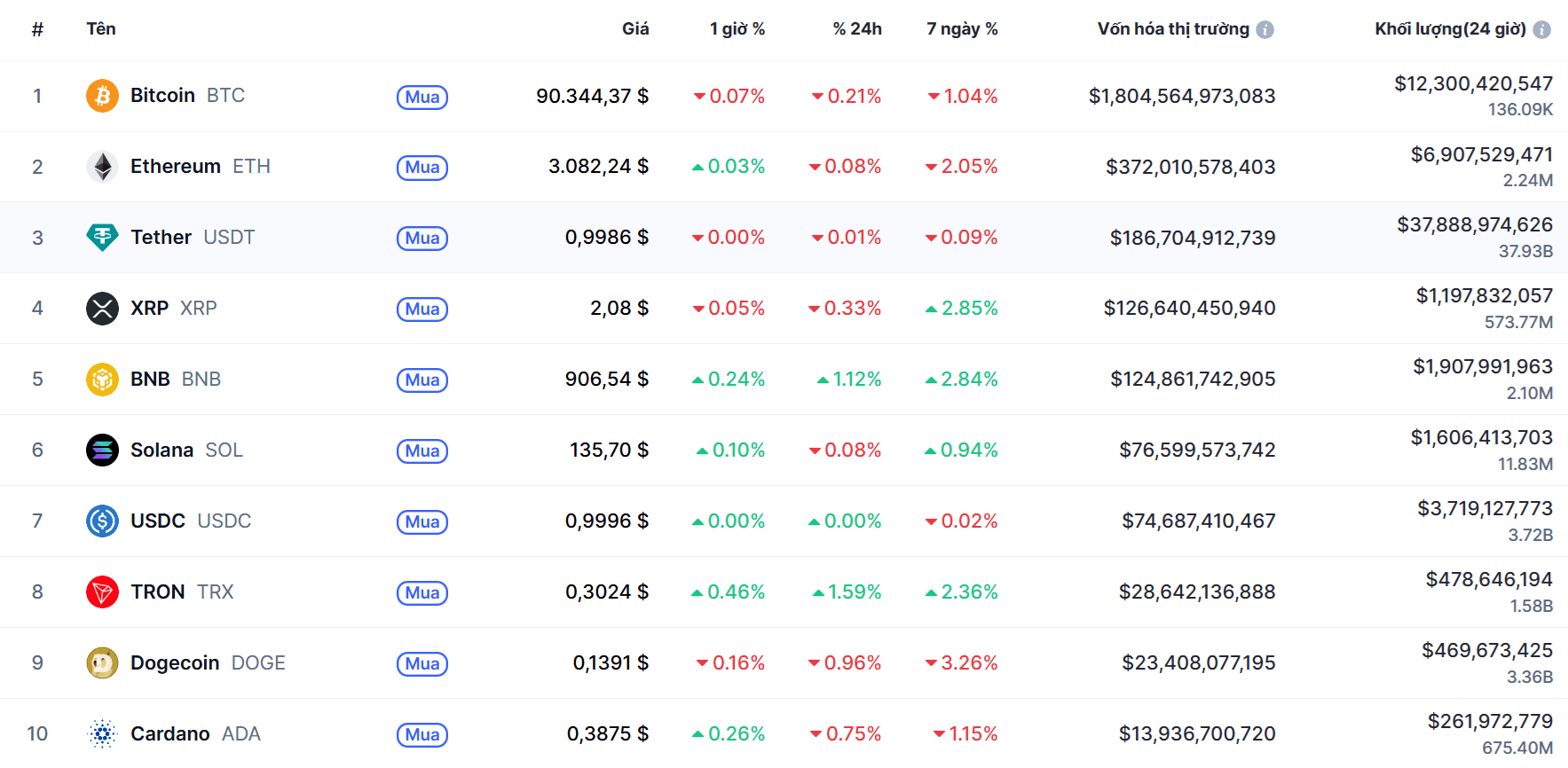Click the TRON logo icon
1568x768 pixels.
click(102, 592)
